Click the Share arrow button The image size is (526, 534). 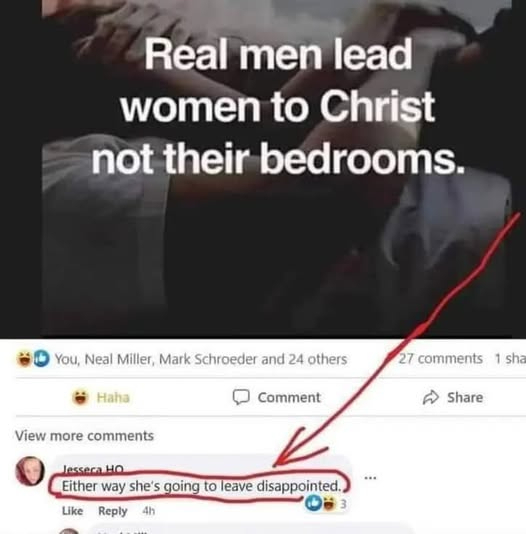click(453, 397)
